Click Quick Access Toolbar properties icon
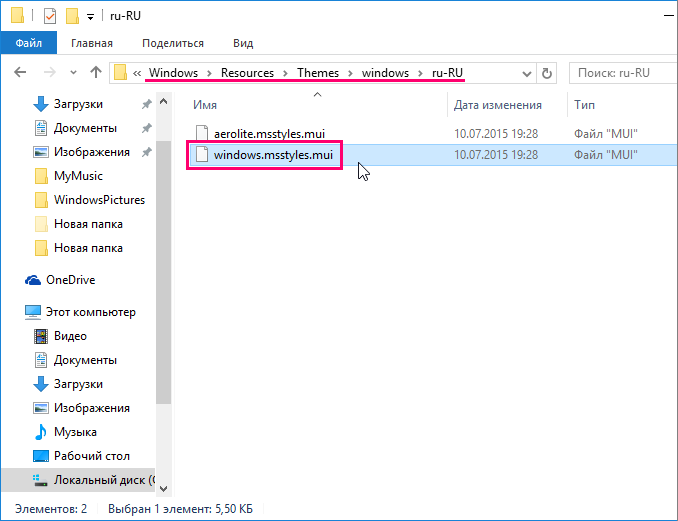This screenshot has width=678, height=521. [x=50, y=16]
